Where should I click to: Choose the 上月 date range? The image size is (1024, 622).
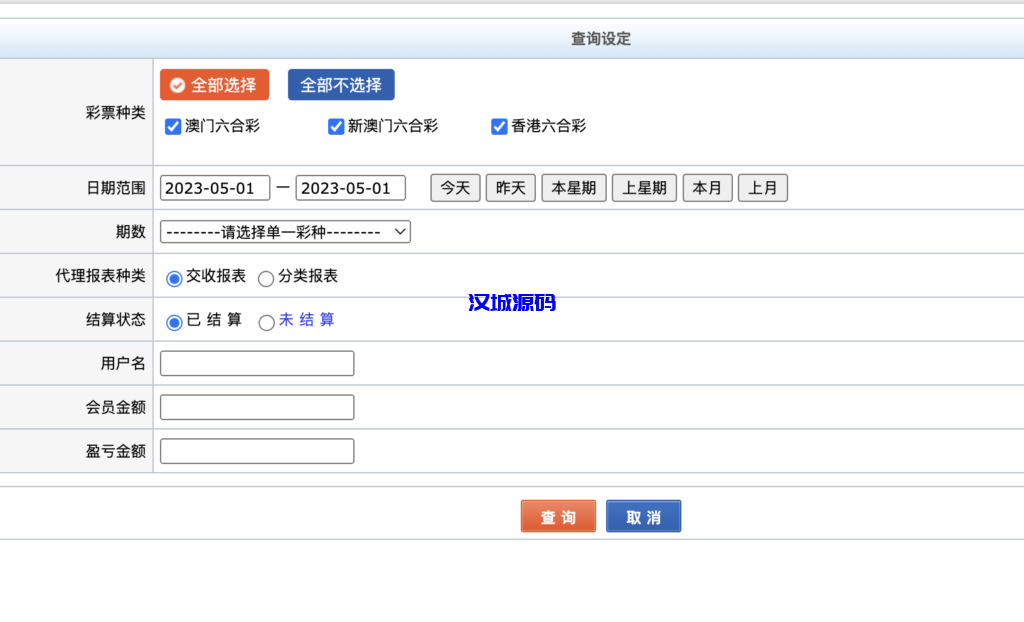(x=762, y=187)
